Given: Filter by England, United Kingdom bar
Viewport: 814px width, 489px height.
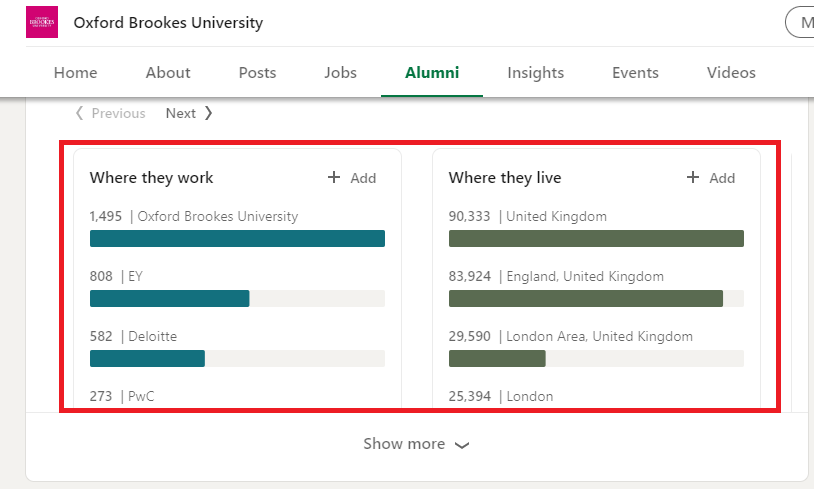Looking at the screenshot, I should coord(596,298).
